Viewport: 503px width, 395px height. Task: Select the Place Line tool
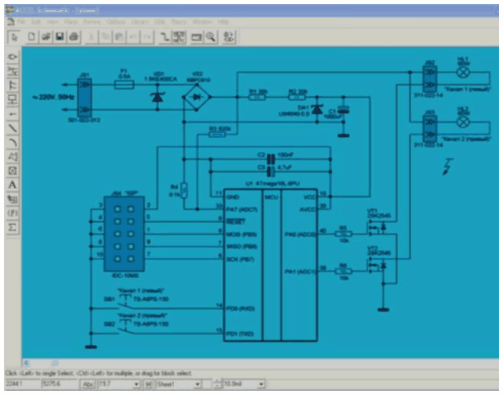pos(13,128)
